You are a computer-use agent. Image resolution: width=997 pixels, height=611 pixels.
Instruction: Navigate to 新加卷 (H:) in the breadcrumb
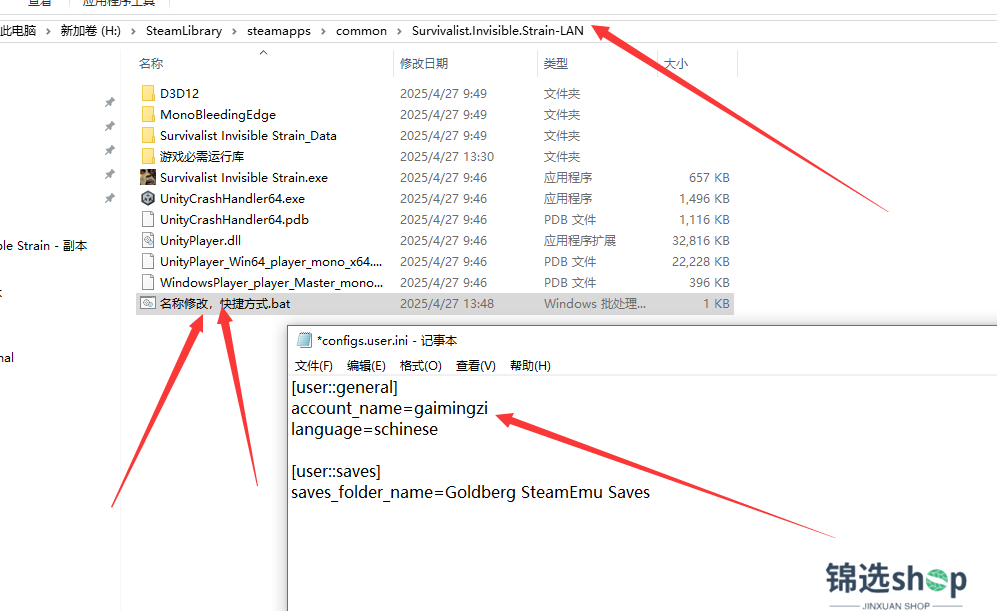point(90,31)
